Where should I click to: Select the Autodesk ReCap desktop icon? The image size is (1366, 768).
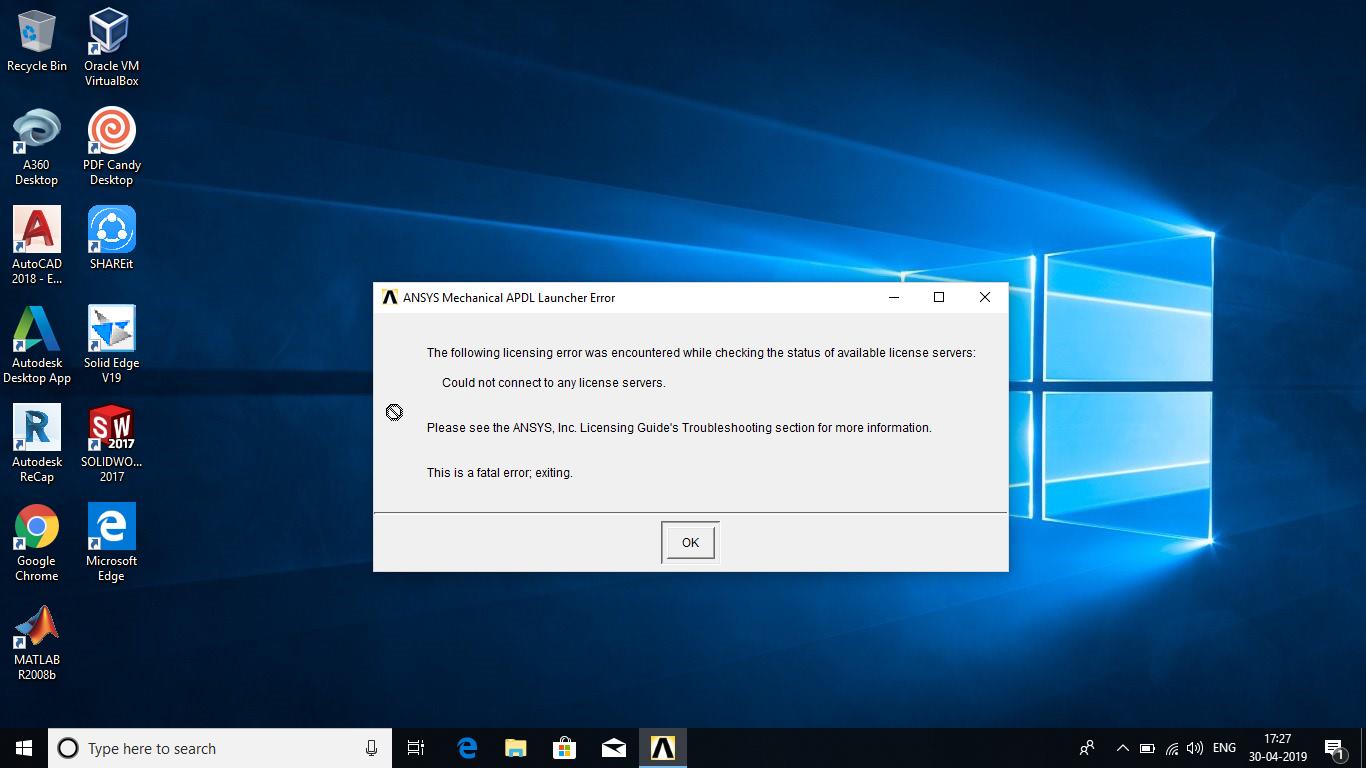tap(37, 444)
